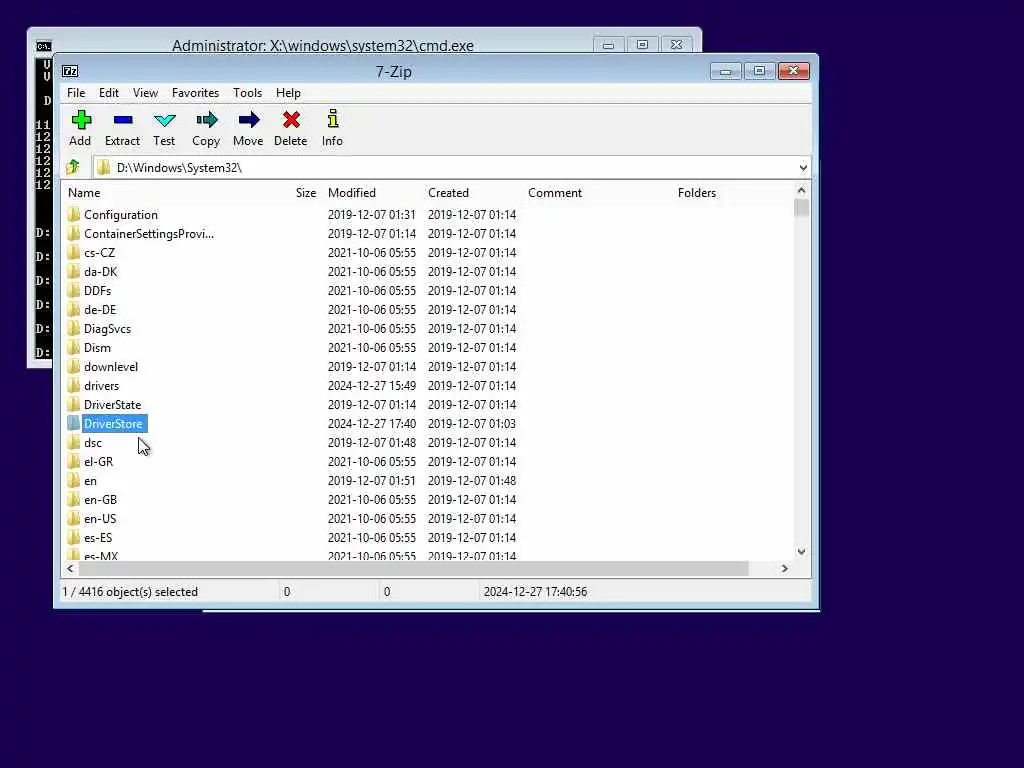Select the en-US folder icon
The image size is (1024, 768).
click(x=74, y=518)
